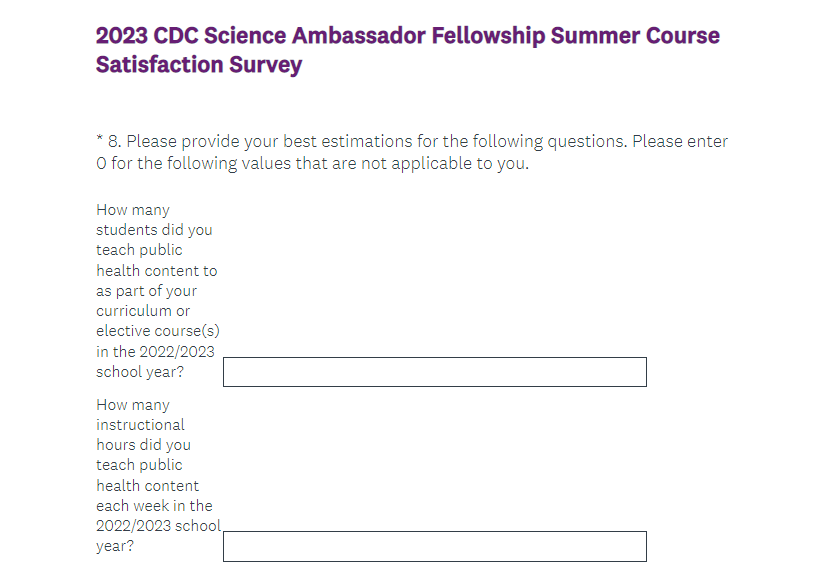The width and height of the screenshot is (831, 571).
Task: Click the 'as part of your' label line
Action: pos(146,291)
